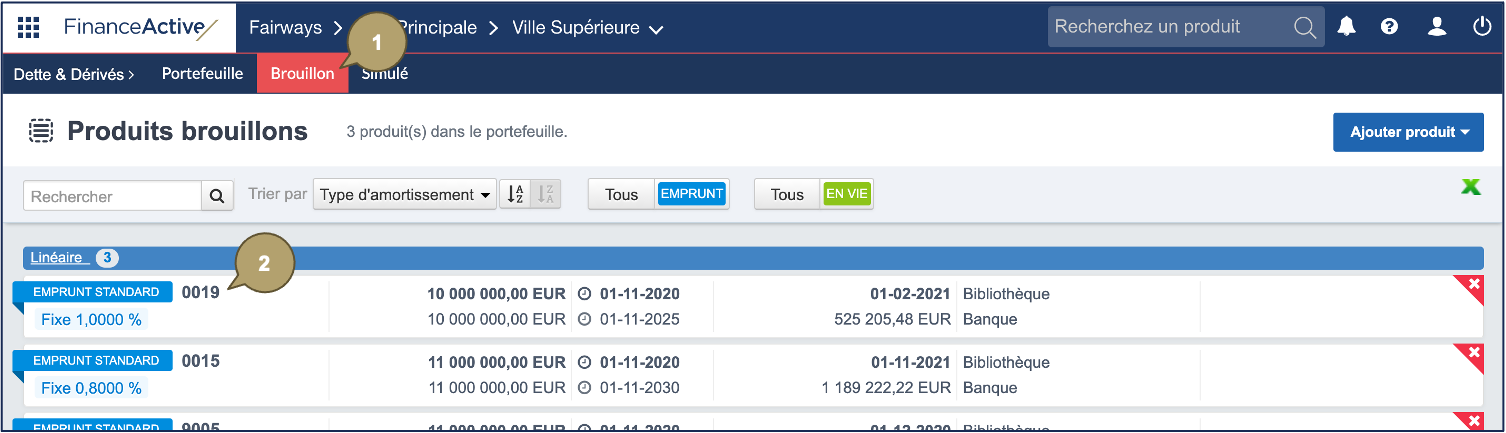Screen dimensions: 1506x433
Task: Open the apps grid menu icon
Action: pos(28,27)
